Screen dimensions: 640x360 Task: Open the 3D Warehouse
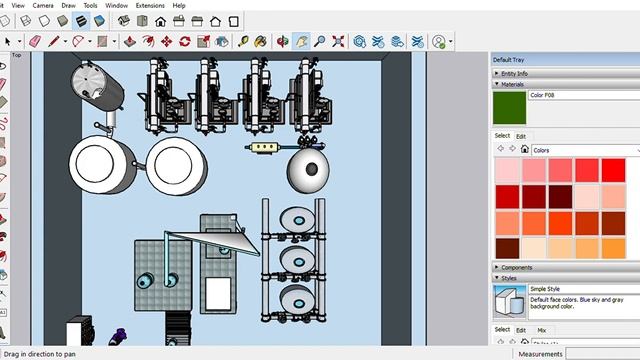coord(360,41)
